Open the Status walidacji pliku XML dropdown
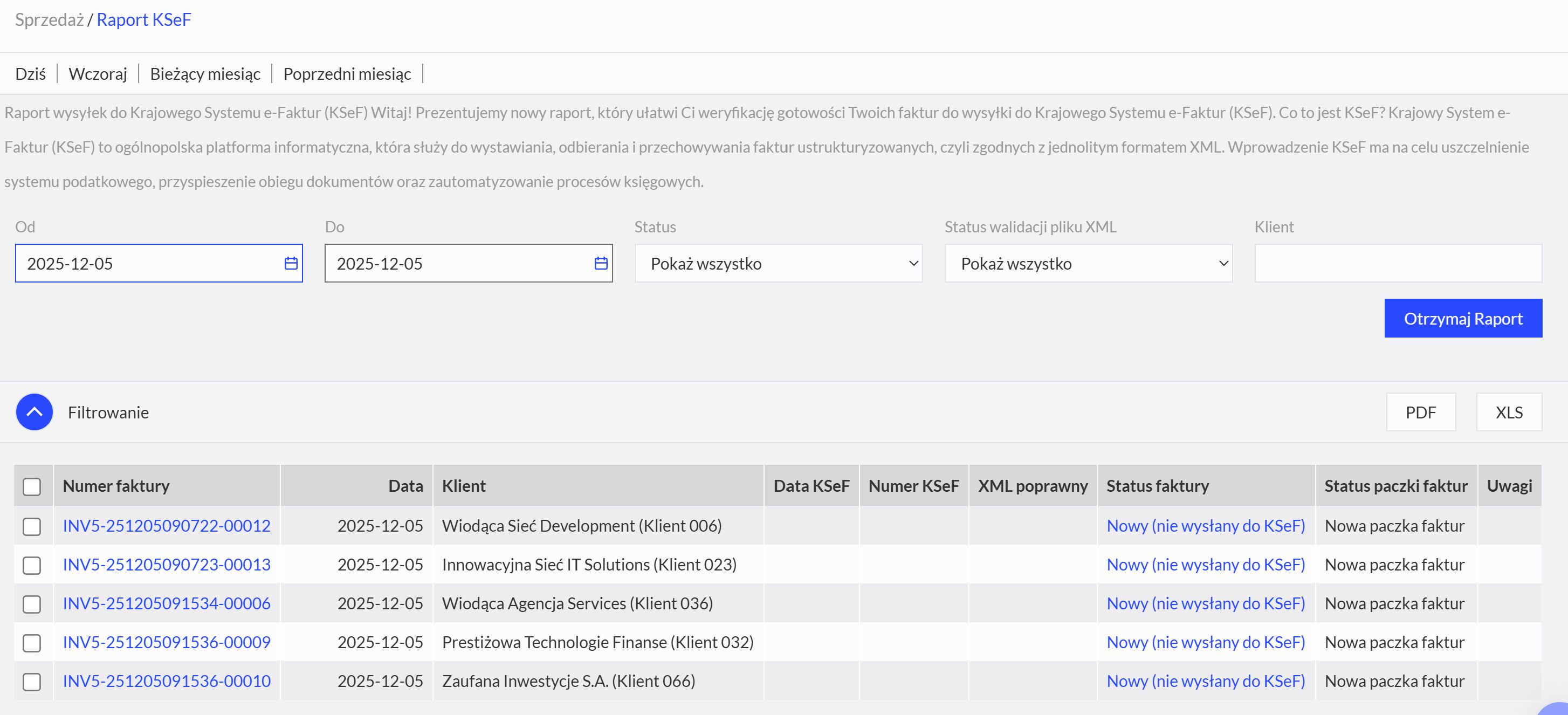The width and height of the screenshot is (1568, 715). pos(1088,264)
